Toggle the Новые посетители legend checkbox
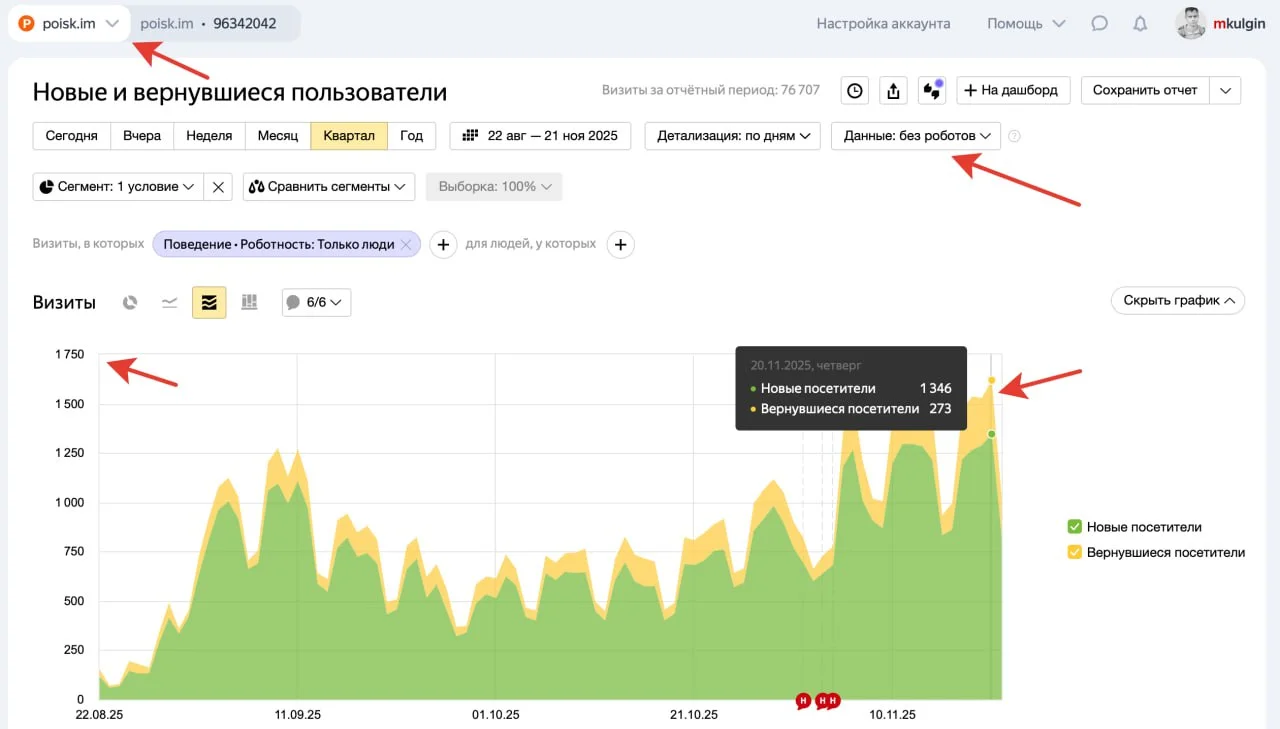This screenshot has height=729, width=1280. [1075, 527]
